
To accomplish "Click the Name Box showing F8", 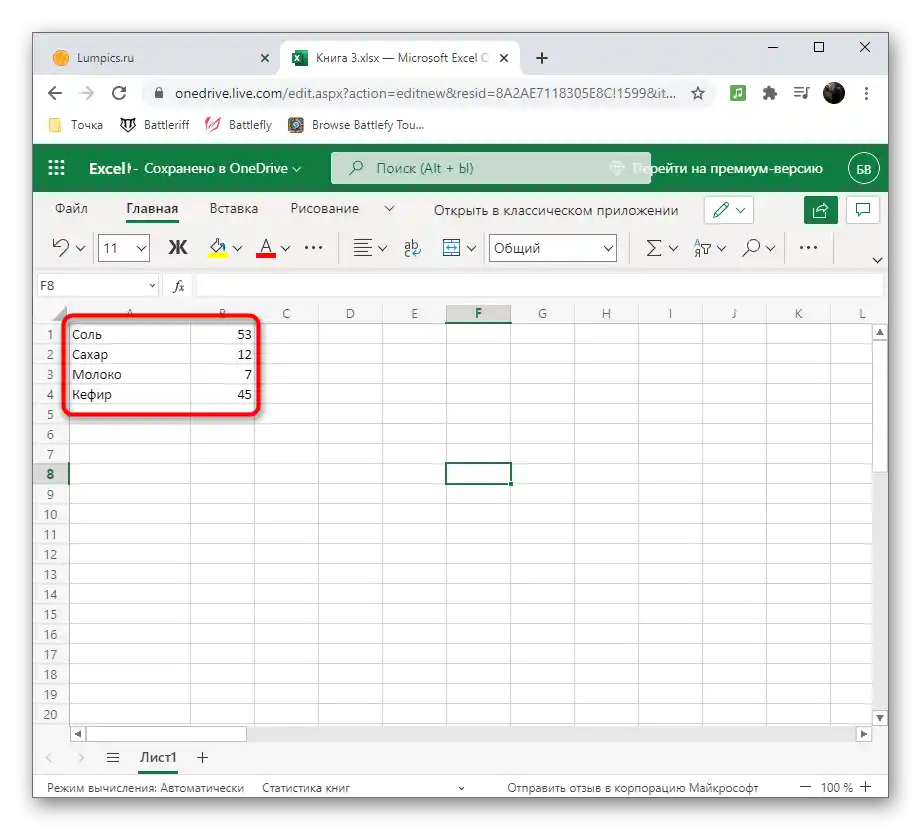I will 98,285.
